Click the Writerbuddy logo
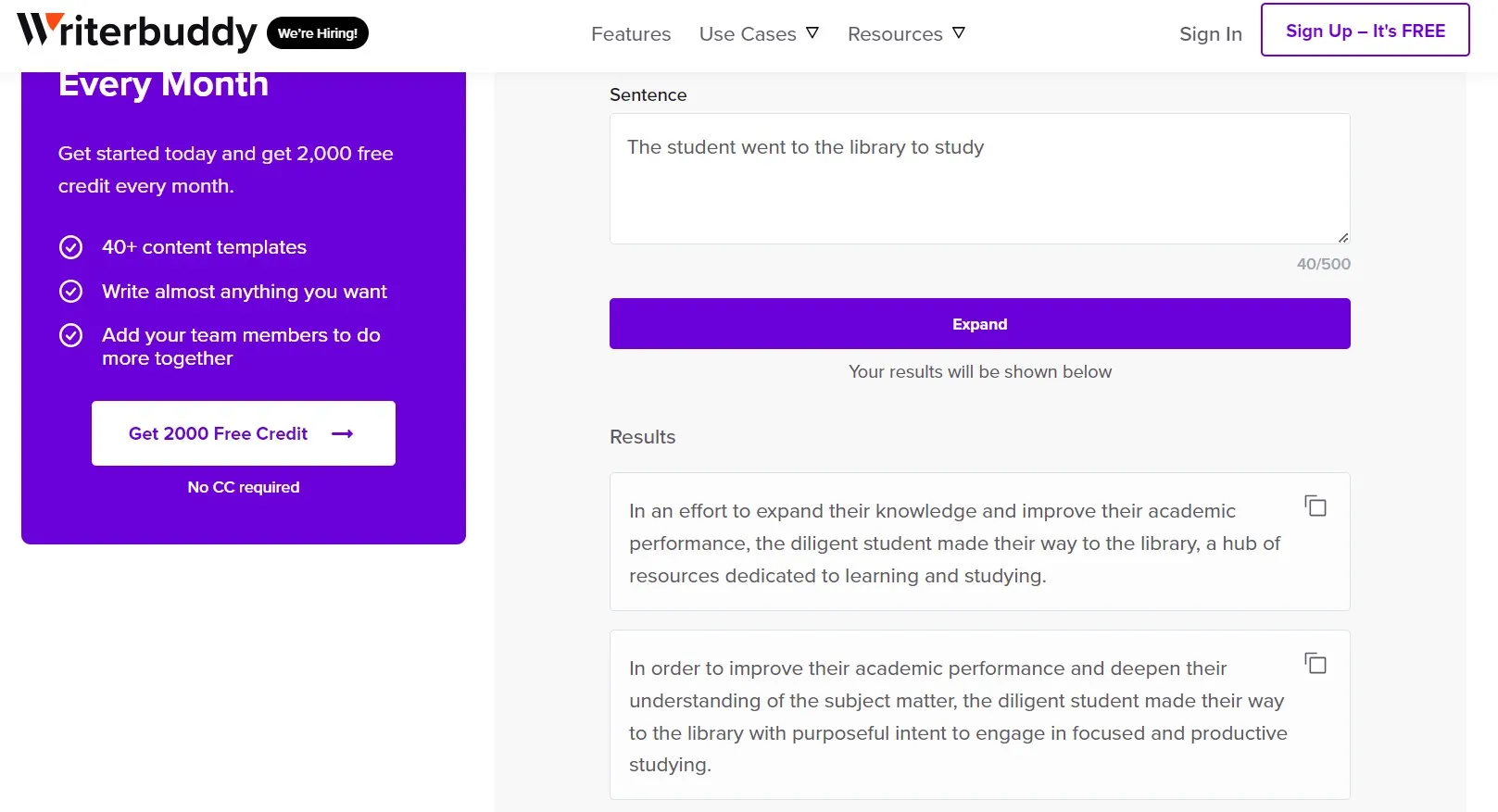The width and height of the screenshot is (1498, 812). coord(137,32)
